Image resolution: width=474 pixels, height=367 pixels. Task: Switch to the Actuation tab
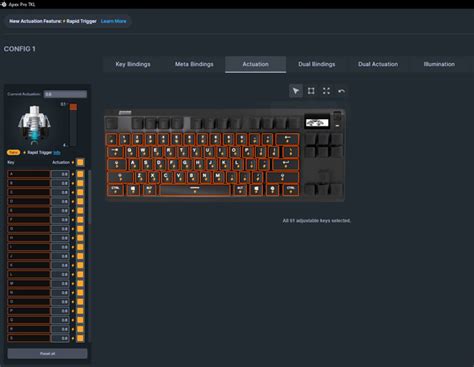pyautogui.click(x=256, y=64)
